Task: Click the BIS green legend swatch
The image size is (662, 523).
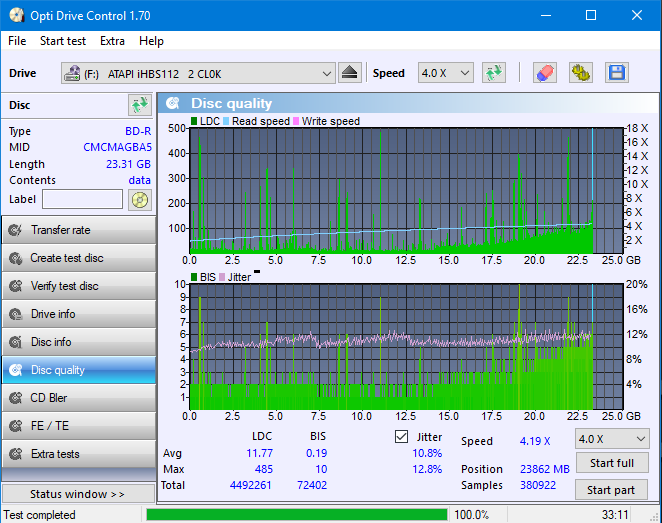Action: (x=194, y=277)
